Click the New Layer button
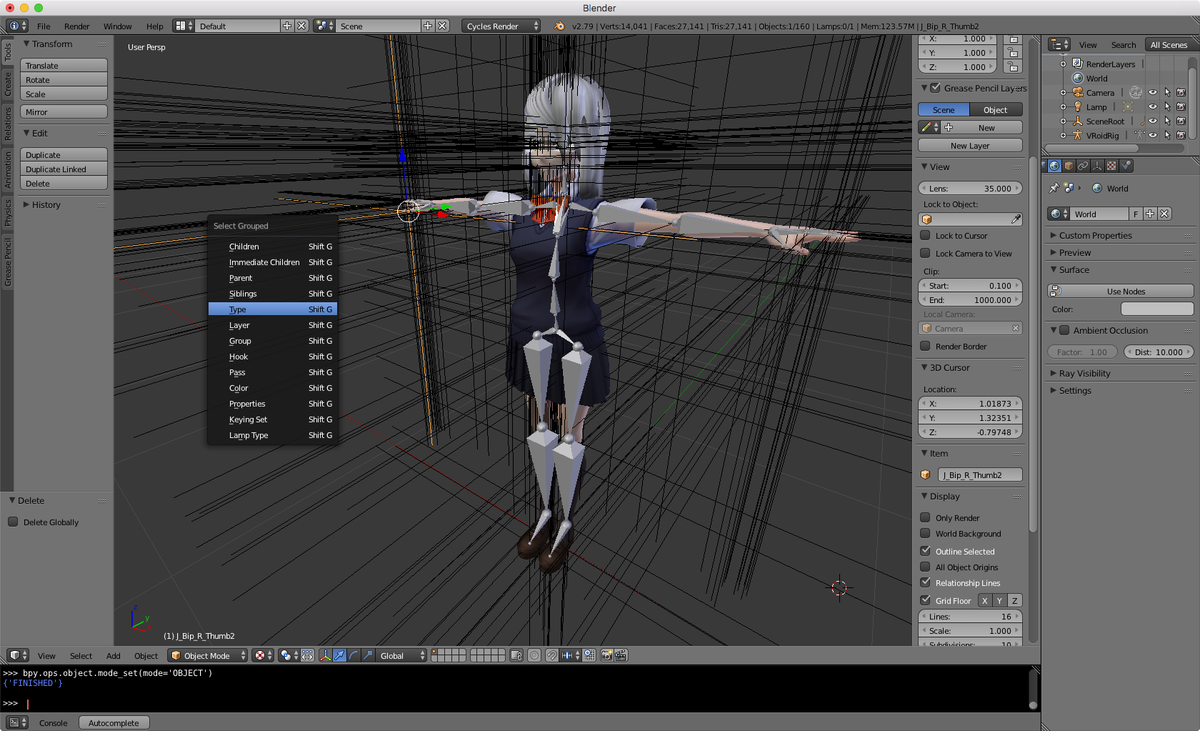 970,146
